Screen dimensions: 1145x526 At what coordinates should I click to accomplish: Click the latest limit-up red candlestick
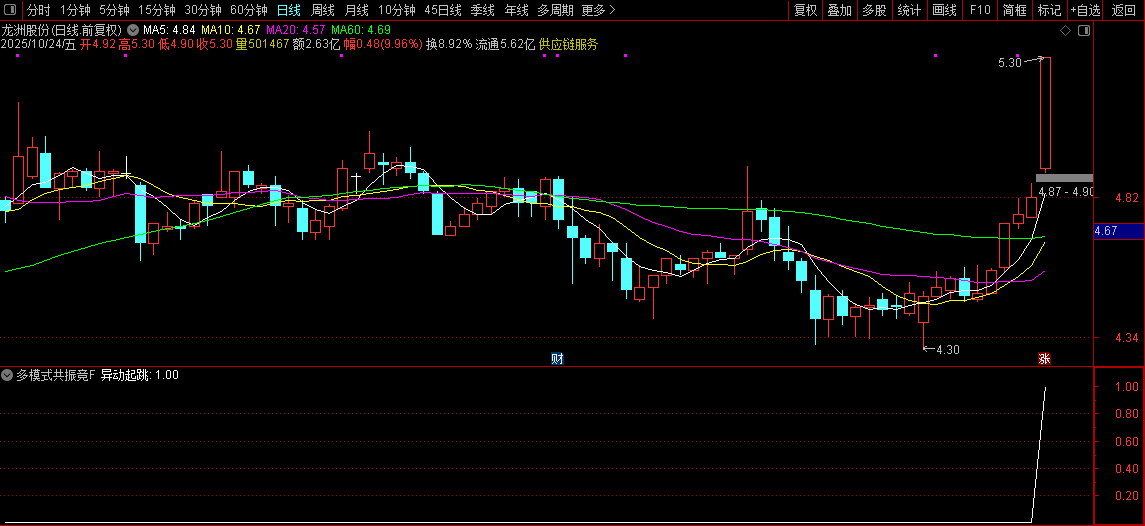(1045, 113)
